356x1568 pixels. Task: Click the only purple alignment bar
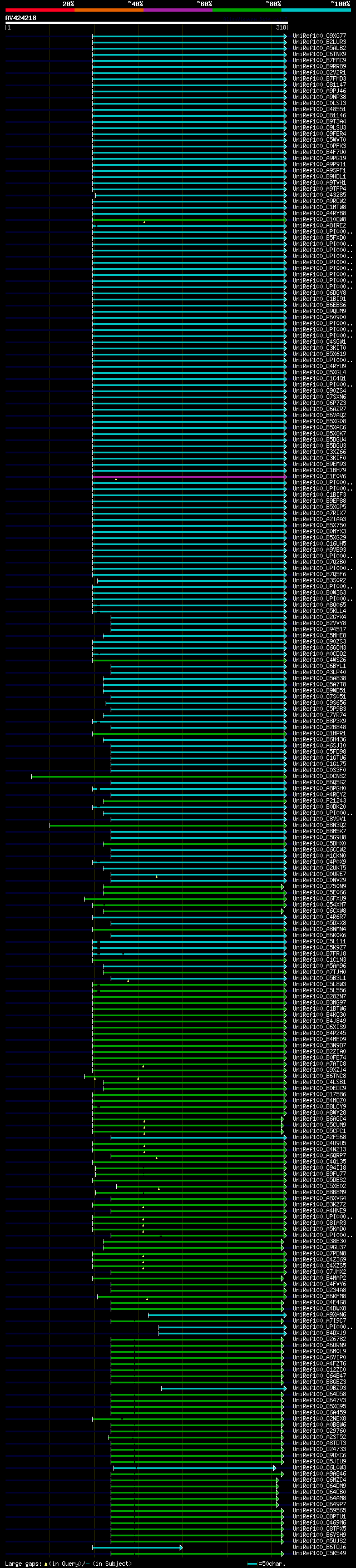(x=189, y=477)
